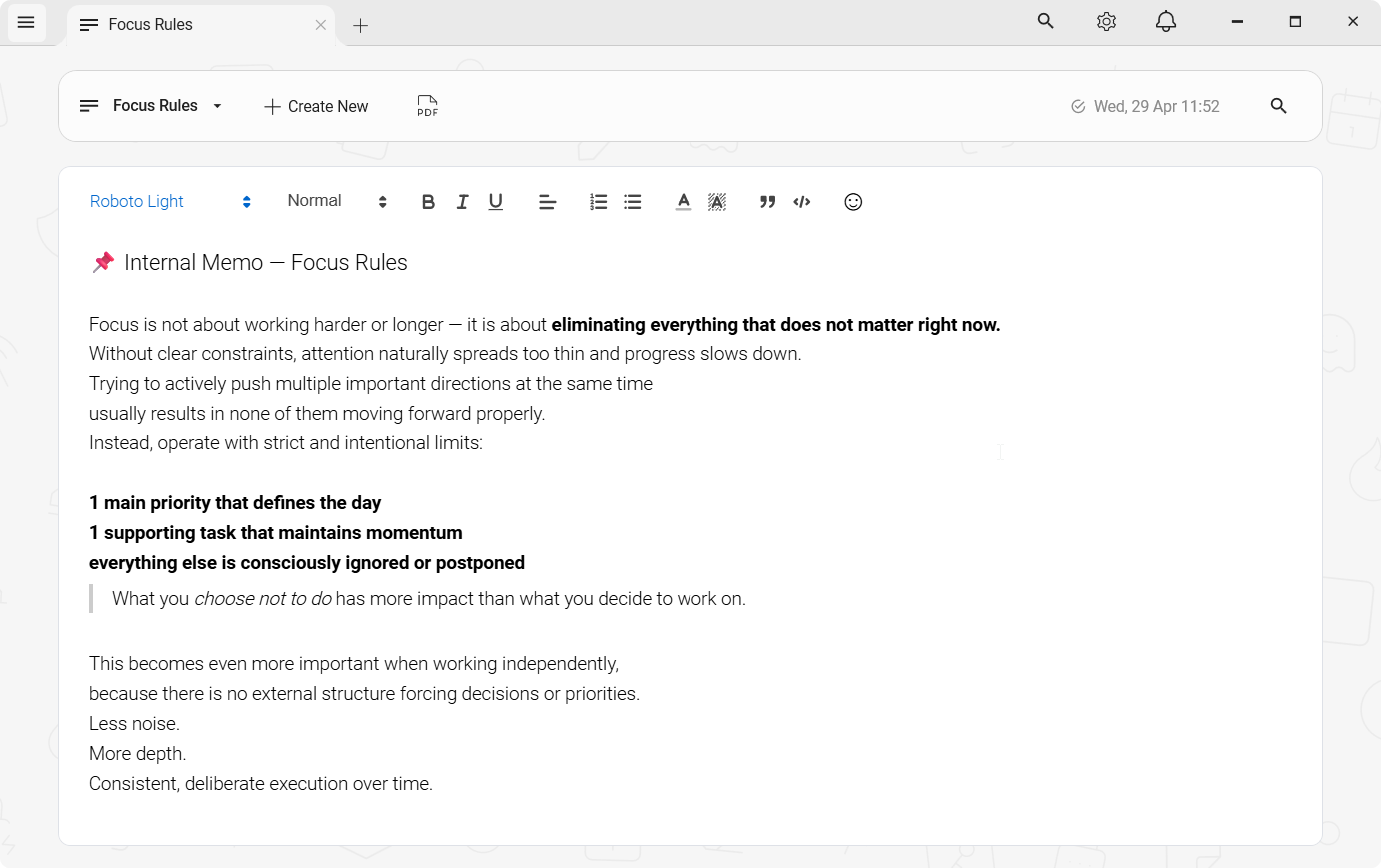This screenshot has width=1381, height=868.
Task: Open the text color picker
Action: [x=684, y=202]
